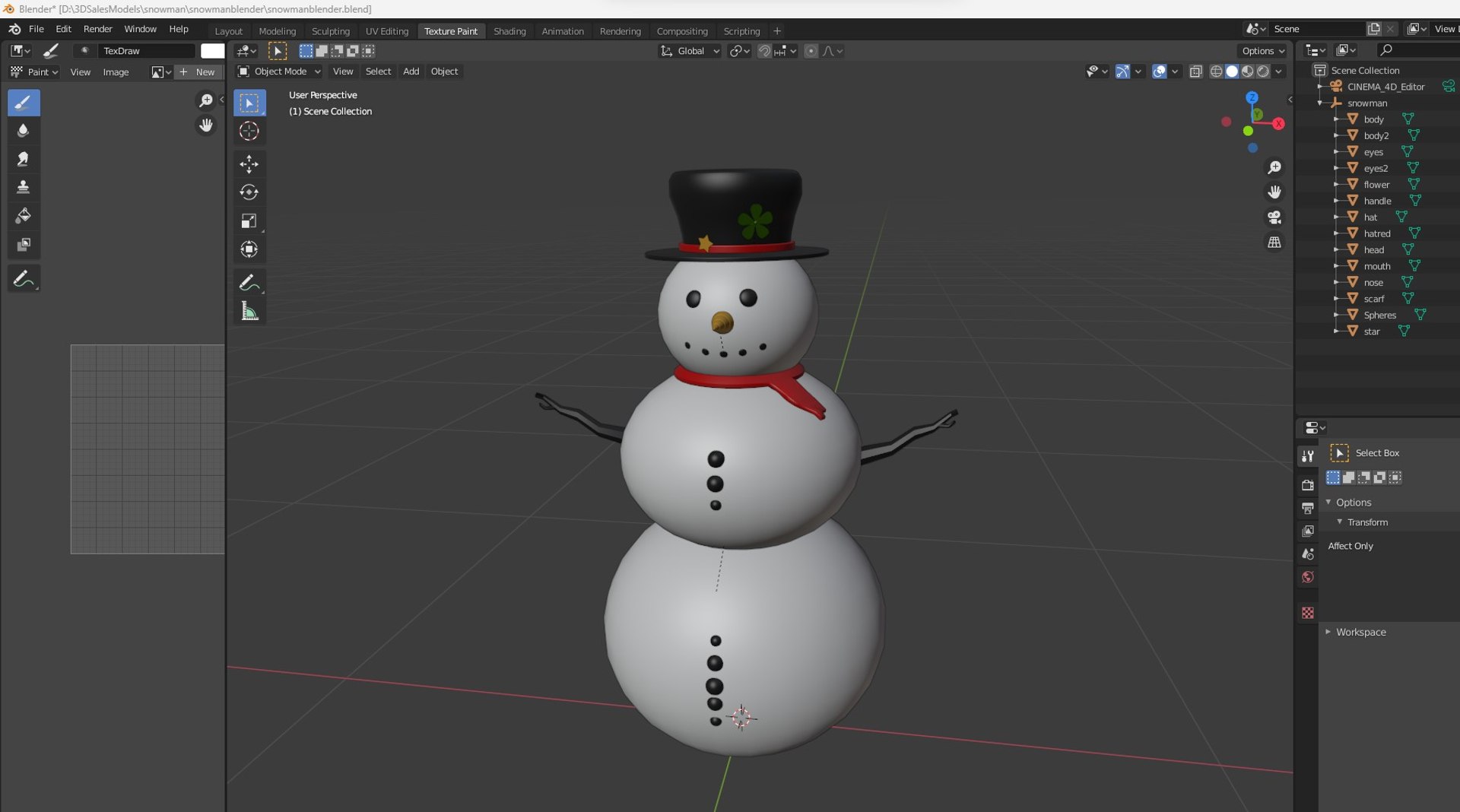The image size is (1460, 812).
Task: Expand the Workspace panel
Action: (x=1360, y=632)
